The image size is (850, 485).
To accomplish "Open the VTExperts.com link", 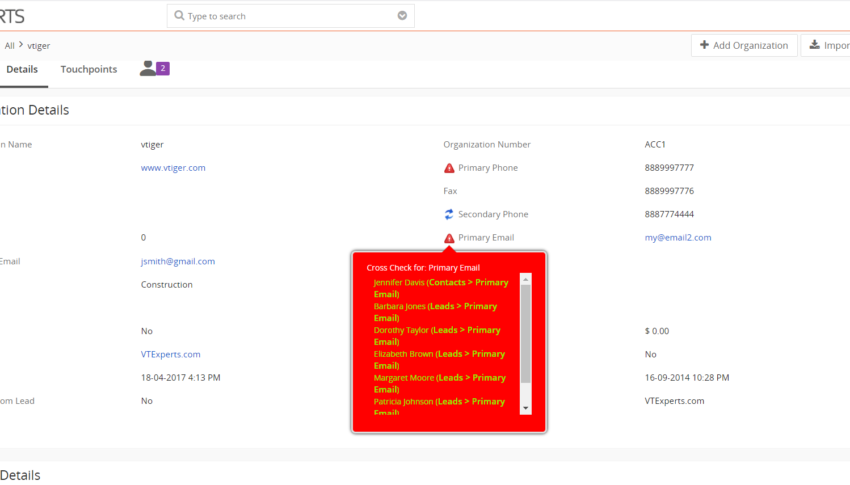I will tap(170, 354).
